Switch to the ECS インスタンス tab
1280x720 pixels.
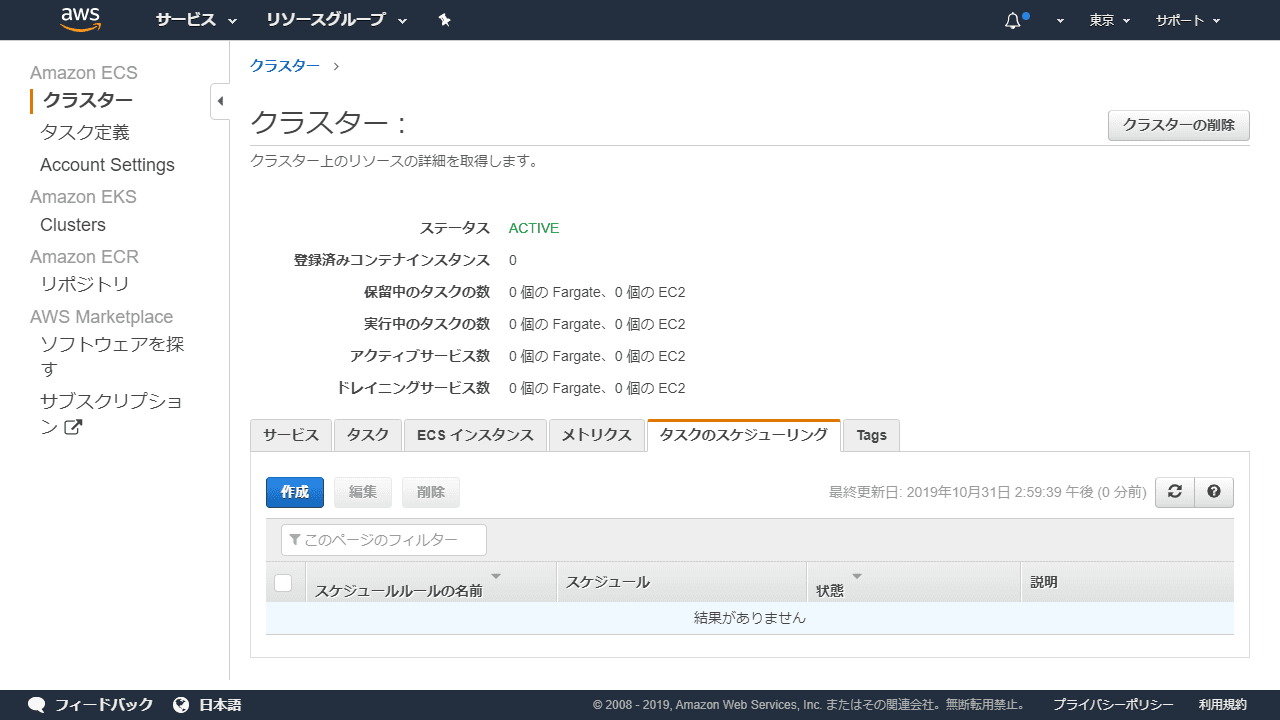click(x=475, y=435)
